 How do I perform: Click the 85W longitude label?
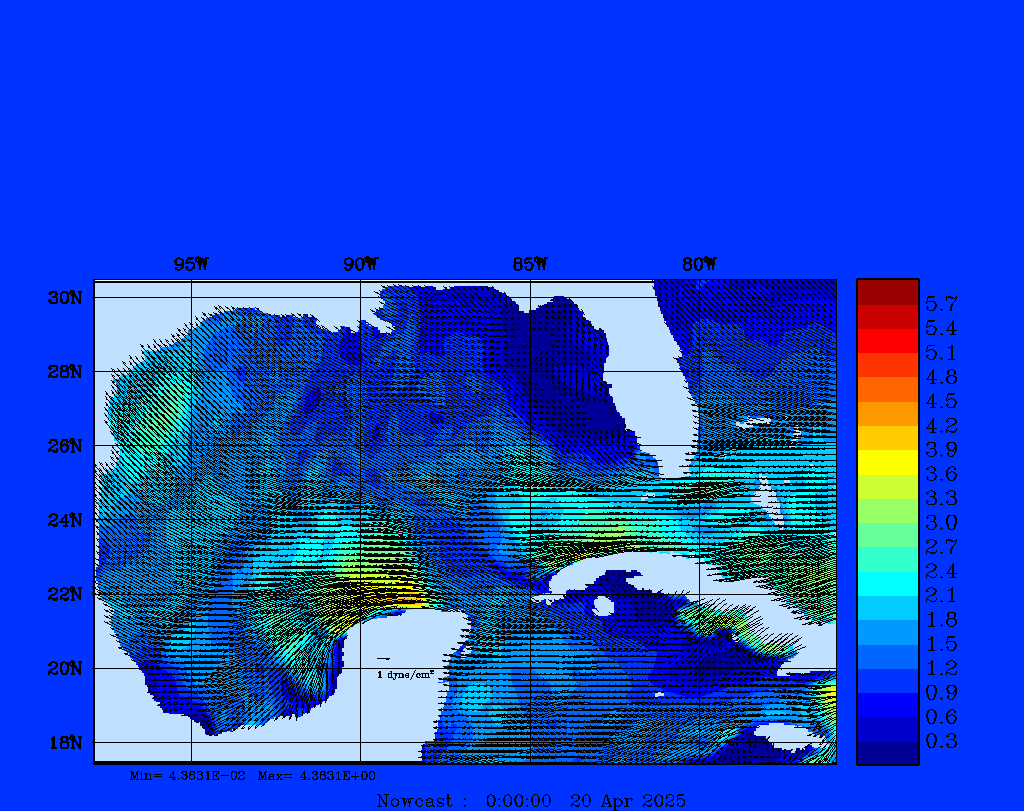pyautogui.click(x=529, y=264)
